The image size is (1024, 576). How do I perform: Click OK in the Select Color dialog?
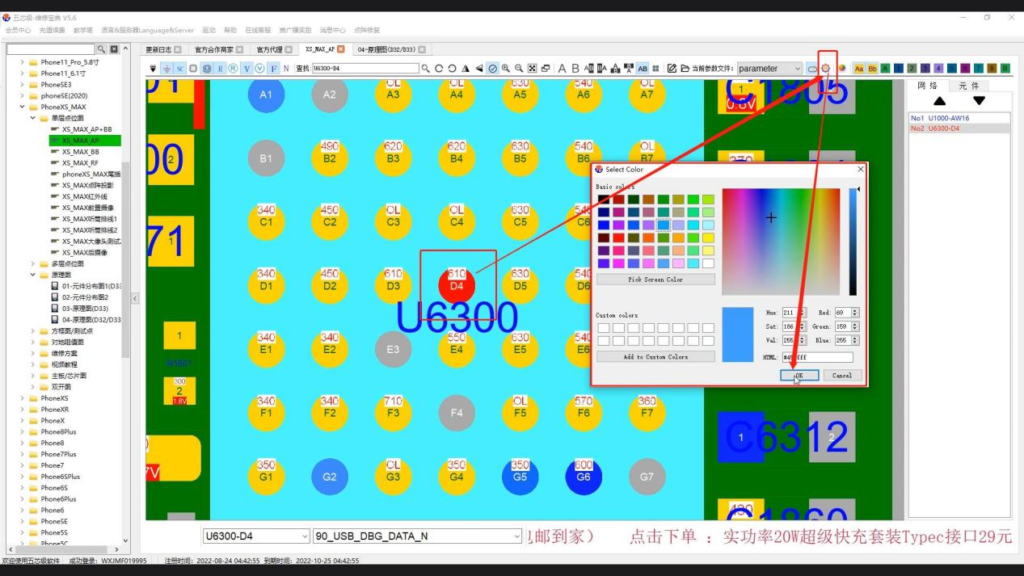click(x=799, y=376)
